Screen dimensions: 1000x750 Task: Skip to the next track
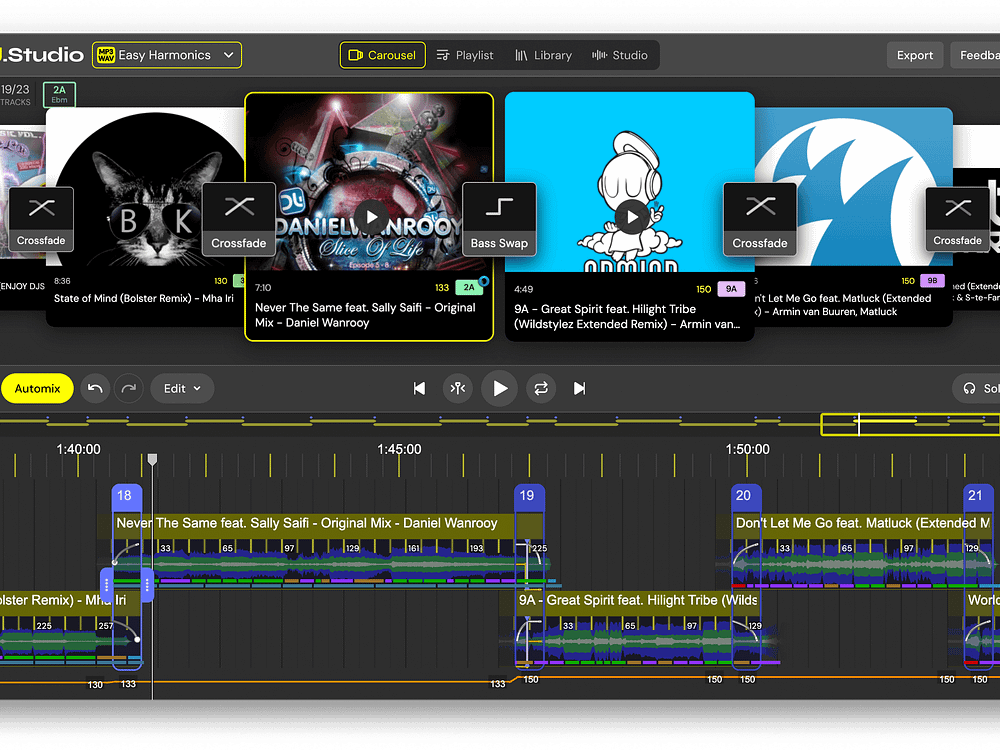[579, 388]
